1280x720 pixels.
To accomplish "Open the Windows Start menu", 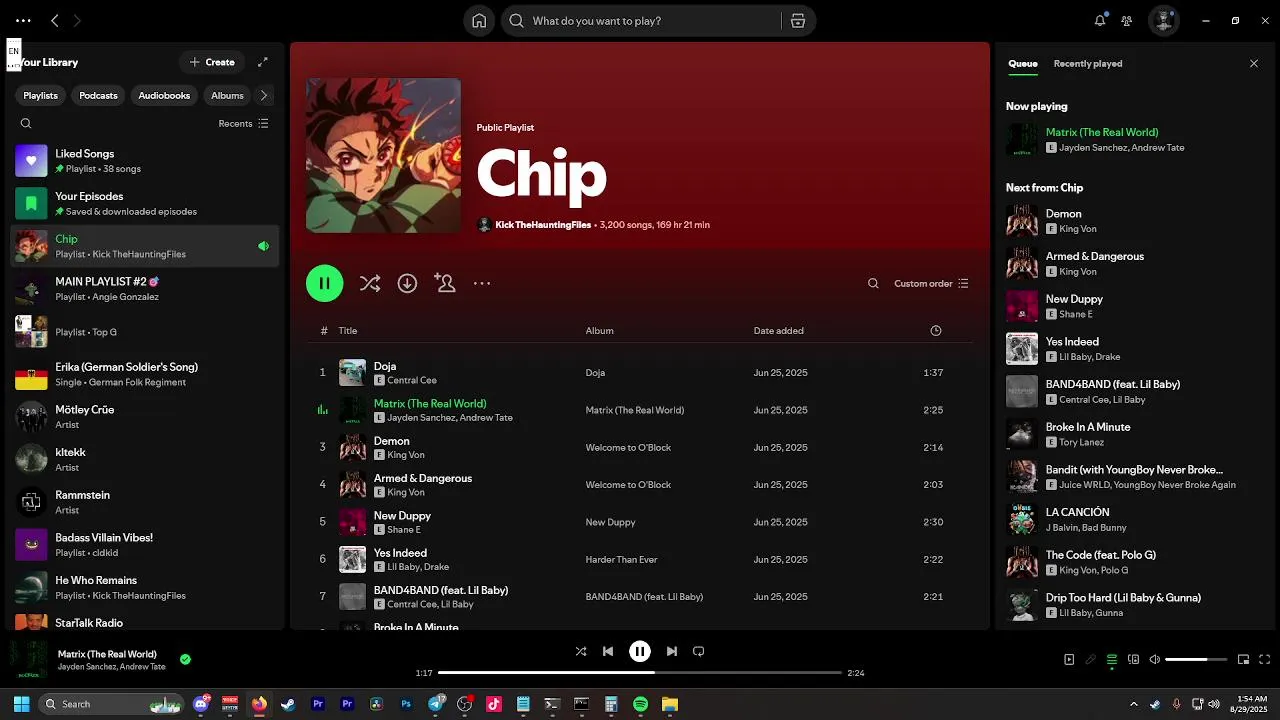I will [x=21, y=704].
